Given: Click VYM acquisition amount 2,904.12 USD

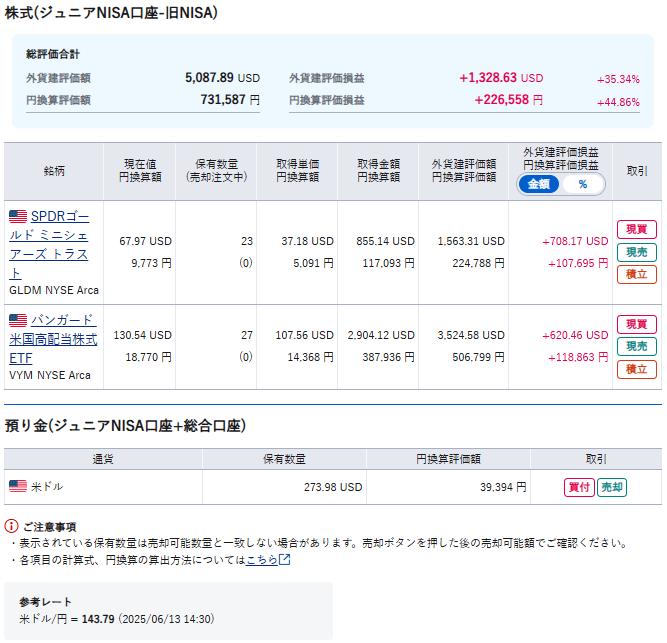Looking at the screenshot, I should [381, 336].
